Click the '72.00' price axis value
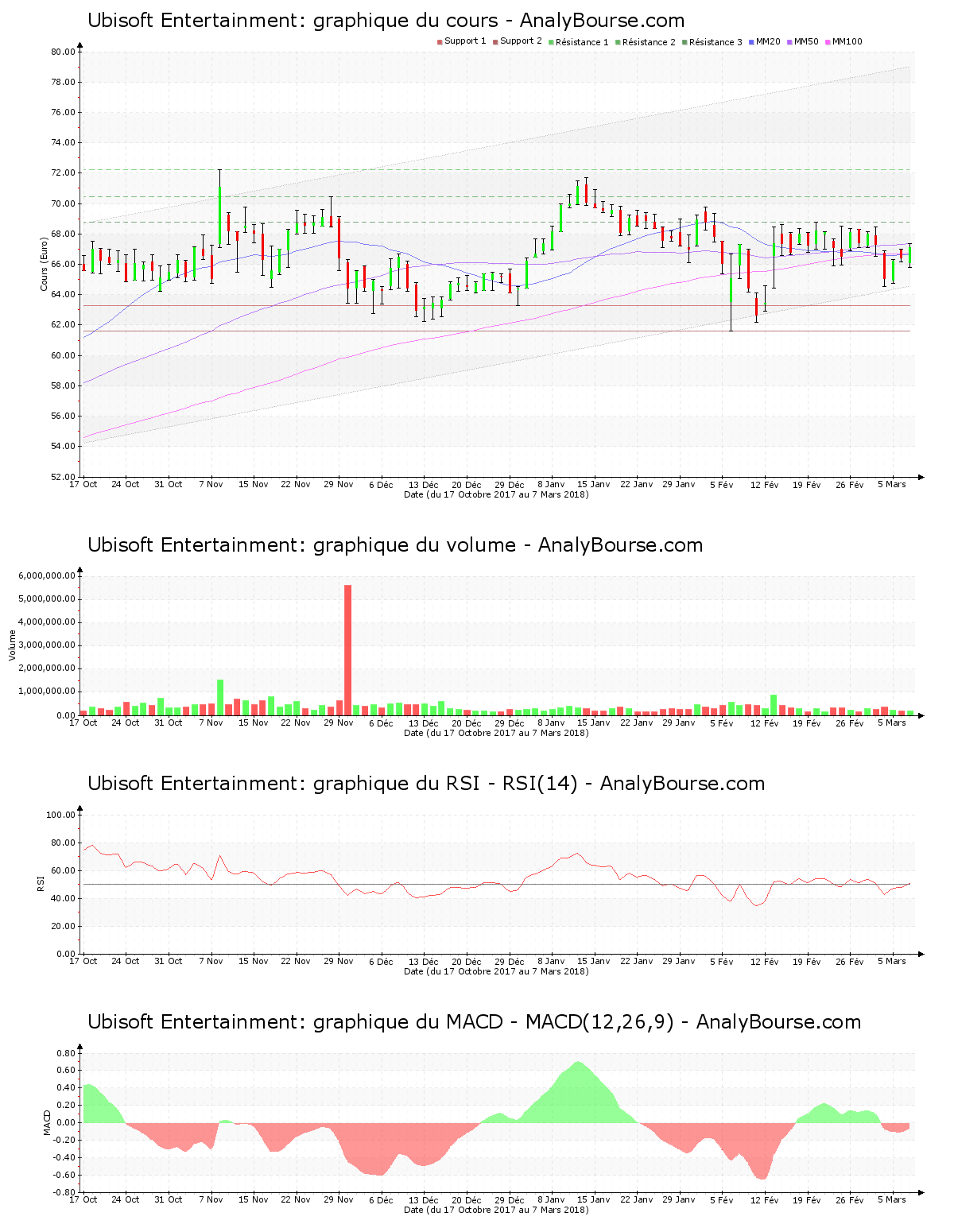The width and height of the screenshot is (954, 1232). tap(64, 173)
